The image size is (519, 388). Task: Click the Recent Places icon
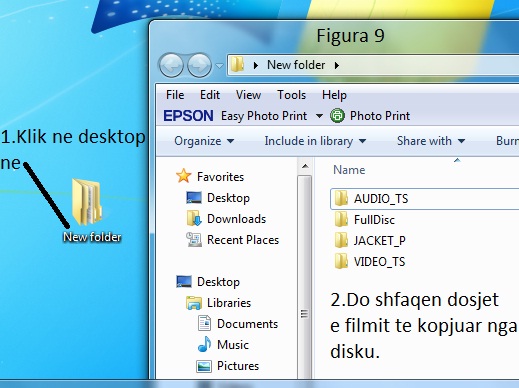pos(194,239)
